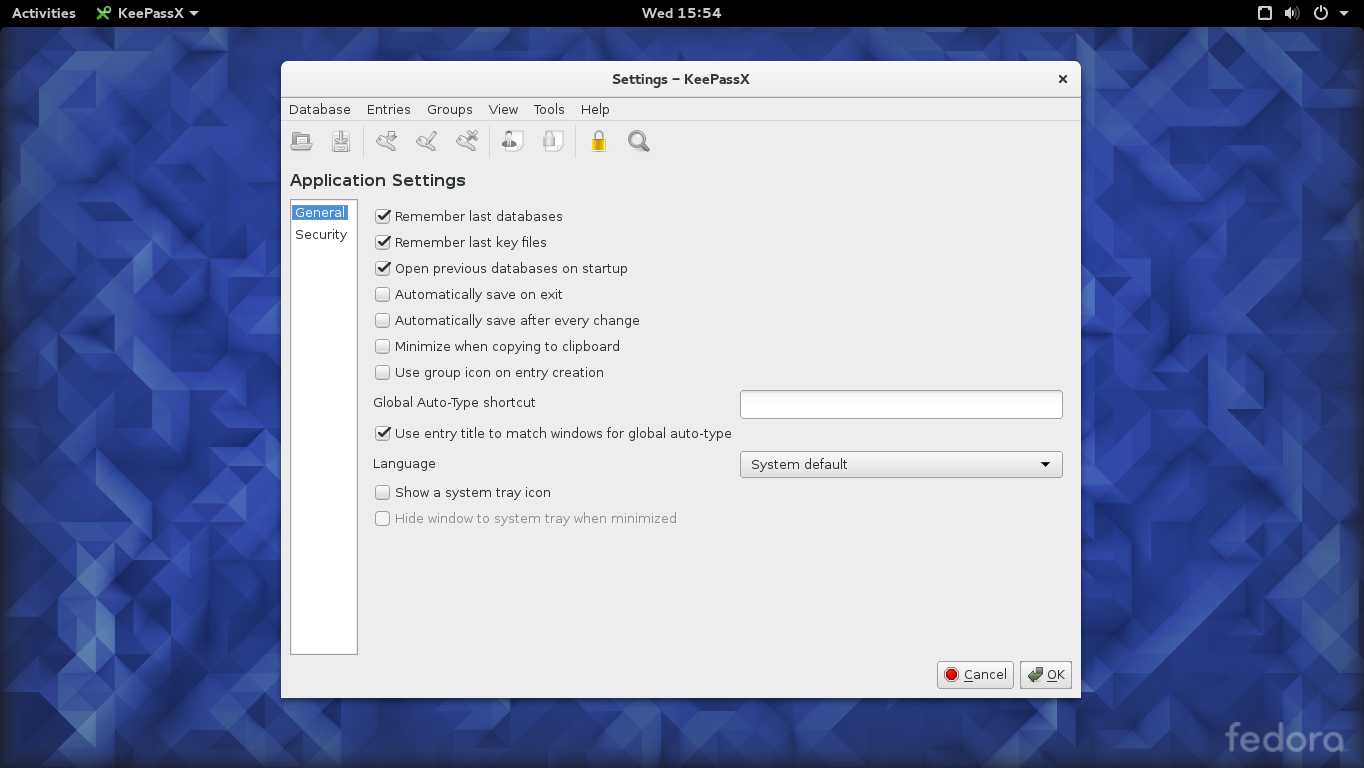Close the Settings – KeePassX window

[1063, 79]
